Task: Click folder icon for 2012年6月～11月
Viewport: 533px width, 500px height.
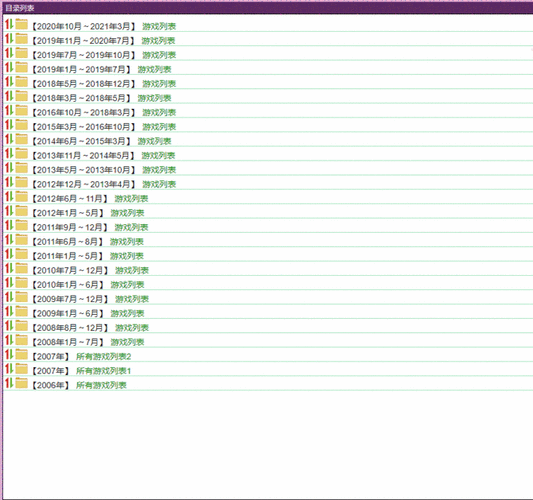Action: click(21, 197)
